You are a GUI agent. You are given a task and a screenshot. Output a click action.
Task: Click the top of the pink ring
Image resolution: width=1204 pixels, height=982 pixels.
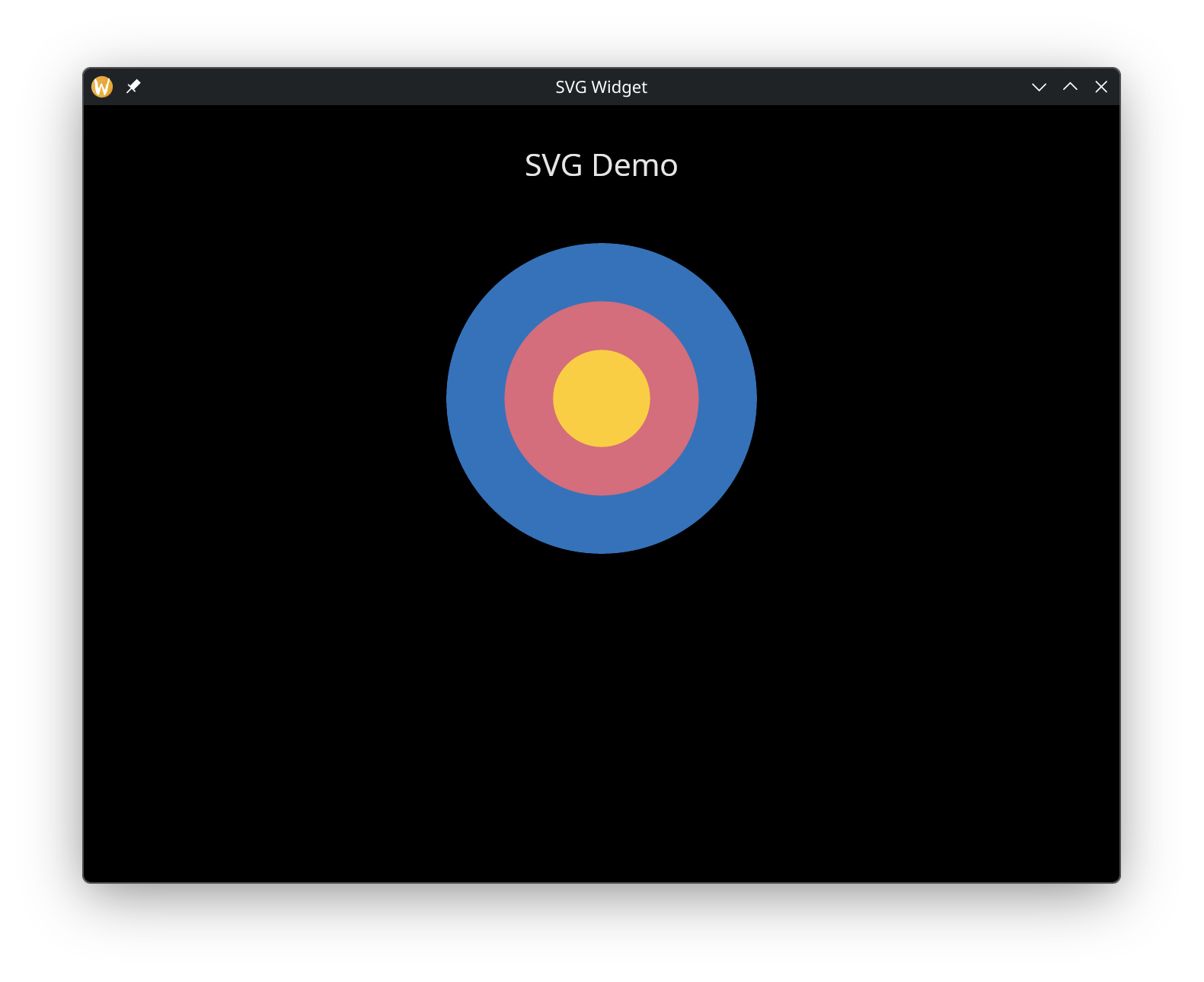pos(602,325)
